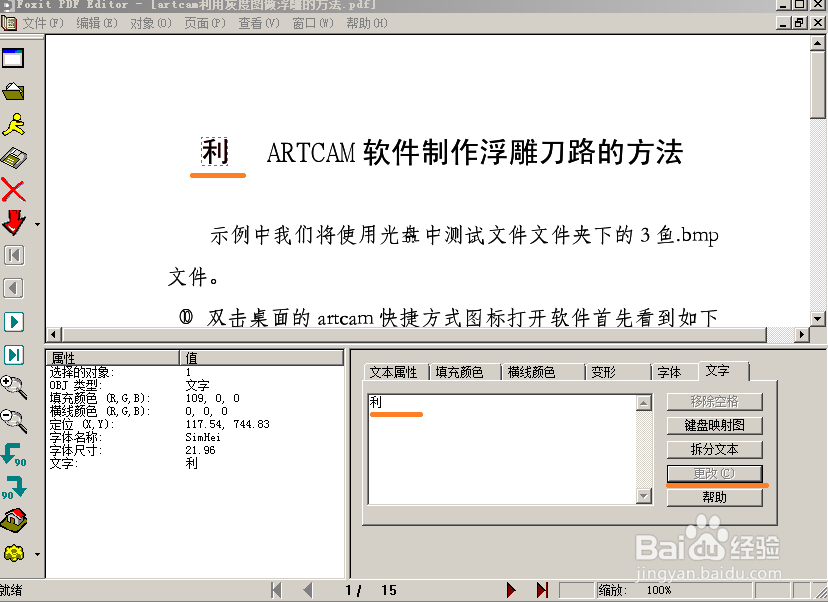
Task: Click down arrow of text box scrollbar
Action: click(644, 496)
